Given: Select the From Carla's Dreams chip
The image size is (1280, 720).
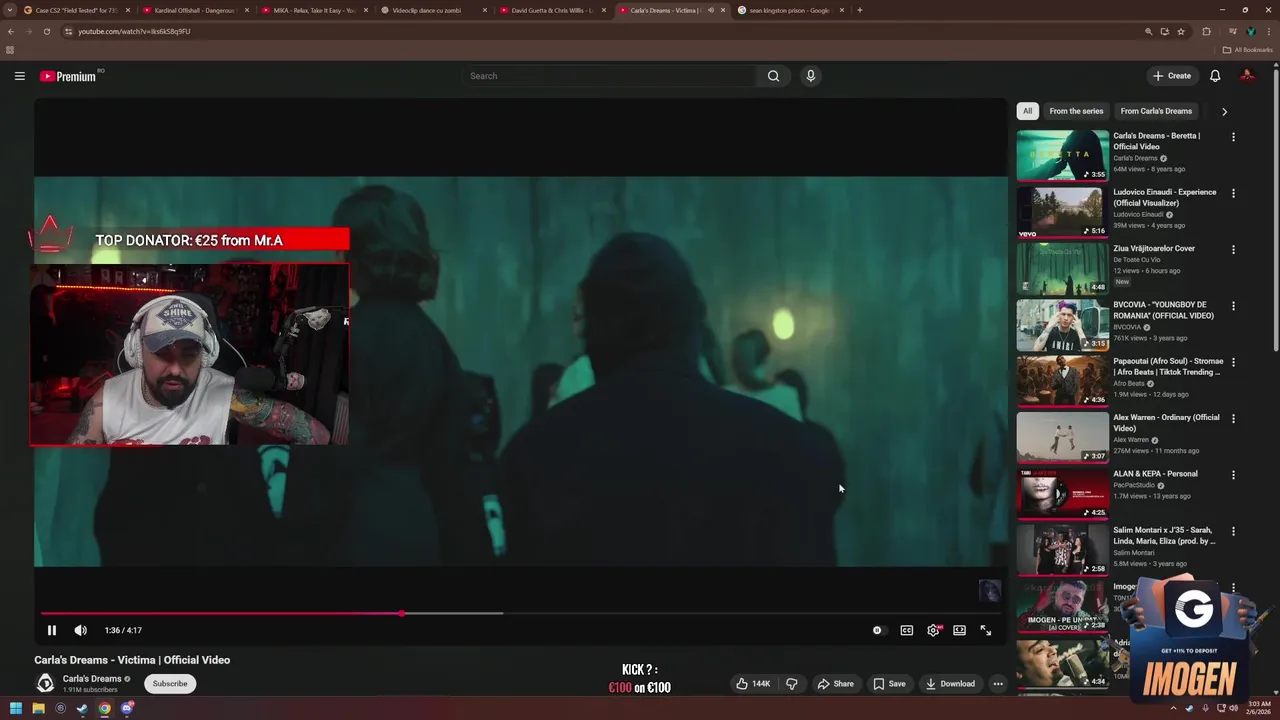Looking at the screenshot, I should click(x=1156, y=111).
